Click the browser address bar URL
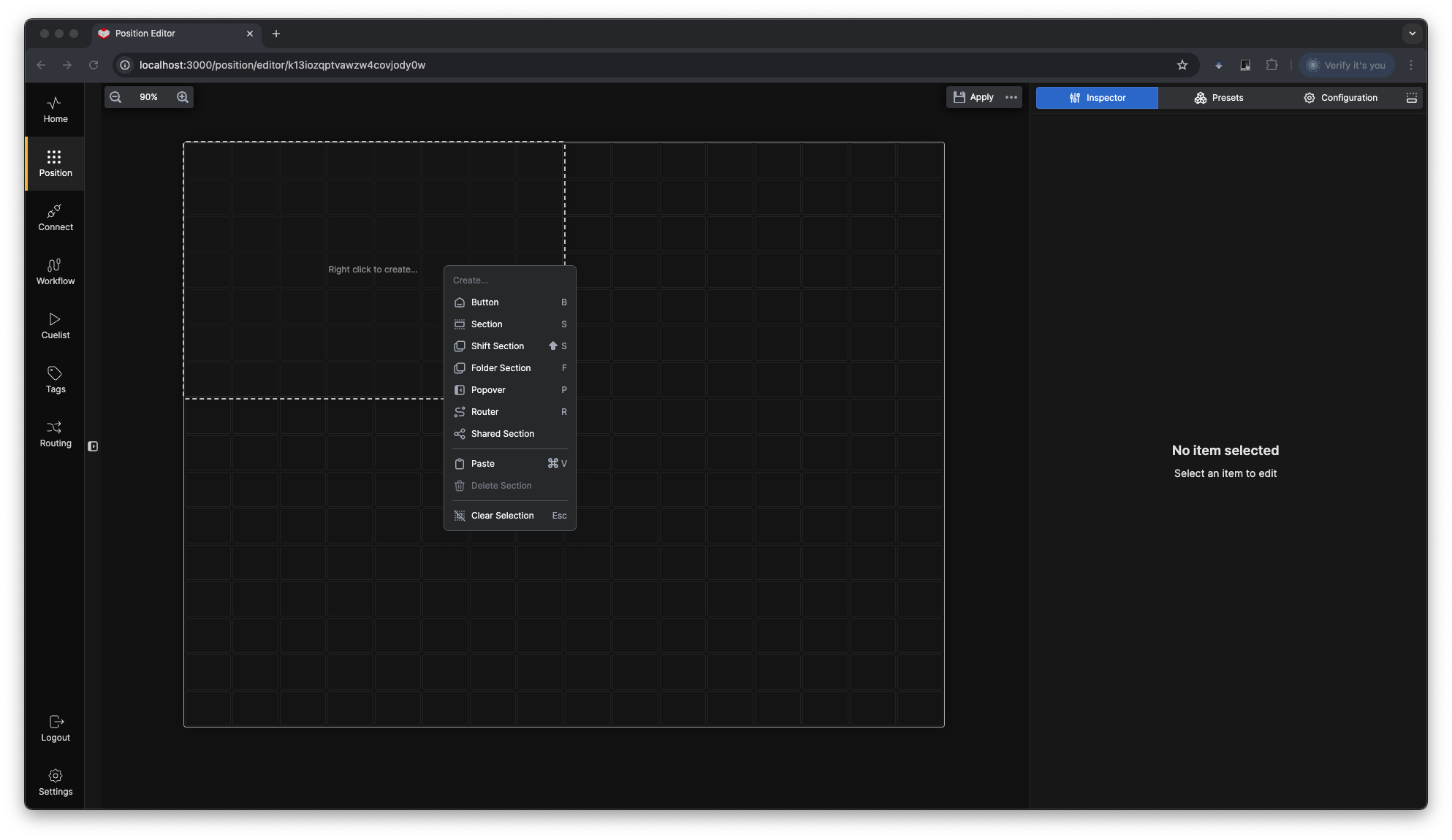This screenshot has width=1452, height=840. point(282,65)
